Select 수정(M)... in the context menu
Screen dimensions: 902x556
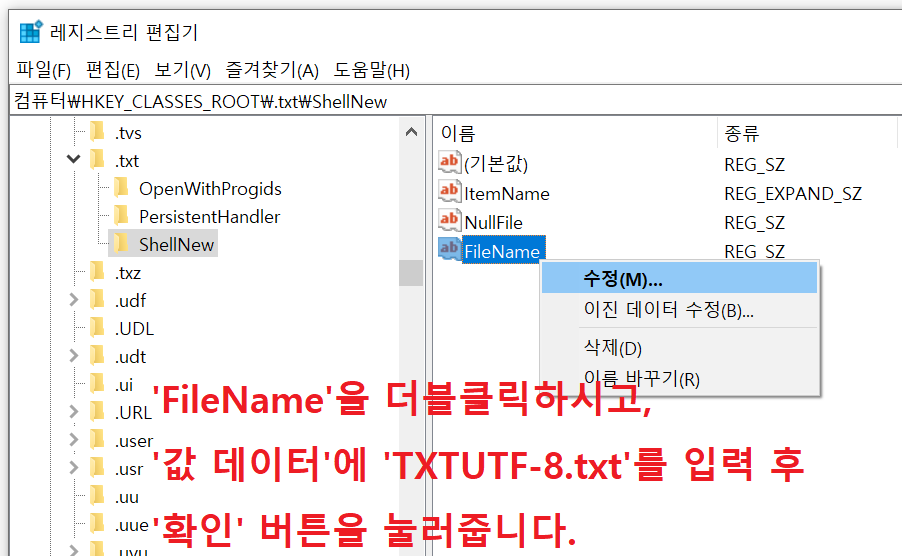tap(679, 279)
